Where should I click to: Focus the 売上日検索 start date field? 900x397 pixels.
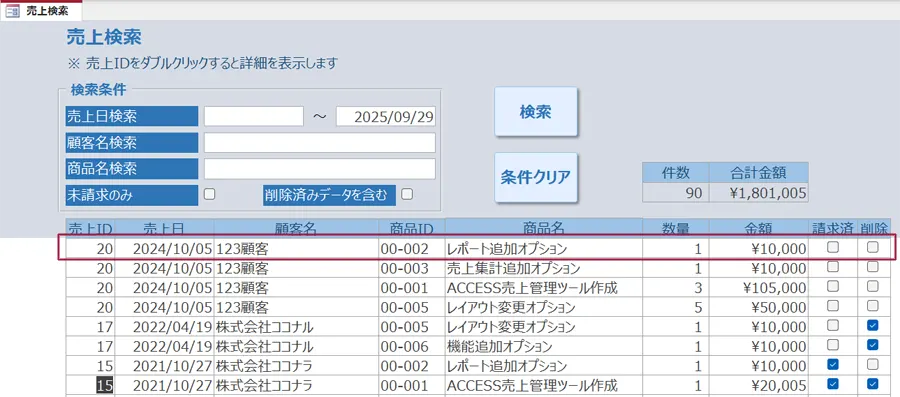[254, 116]
